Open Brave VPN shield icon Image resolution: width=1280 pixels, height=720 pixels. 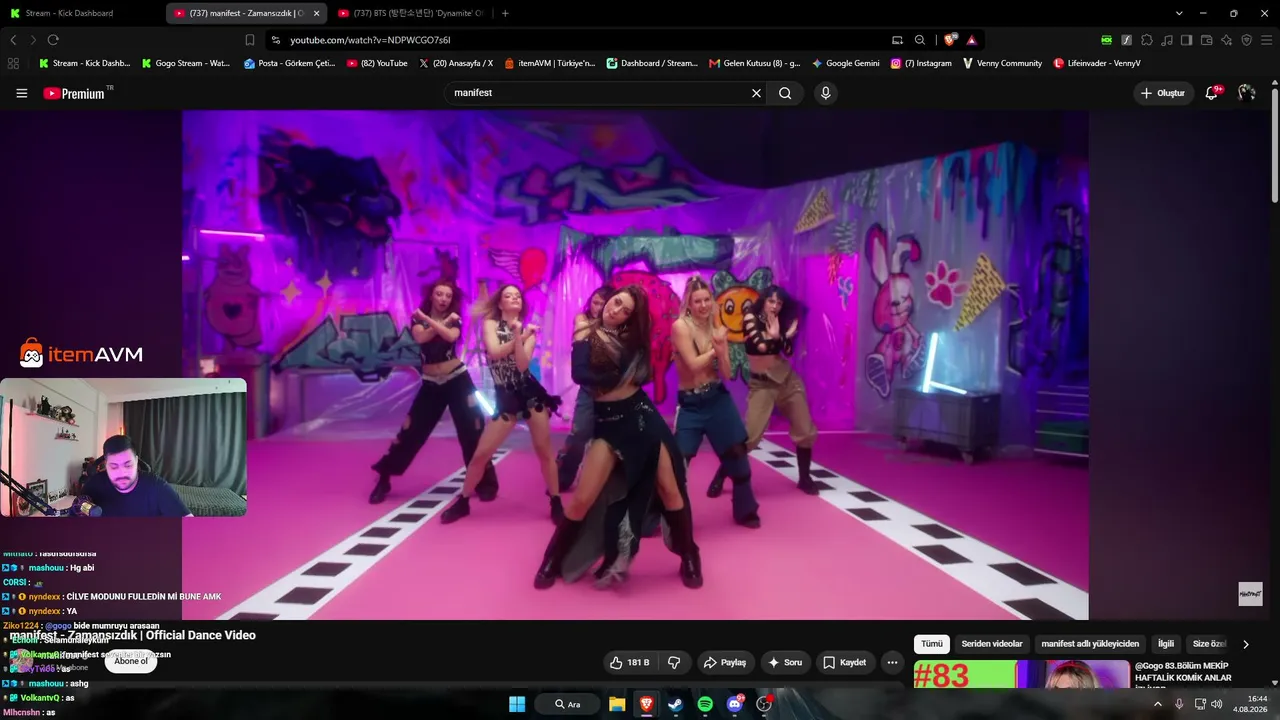click(1246, 40)
